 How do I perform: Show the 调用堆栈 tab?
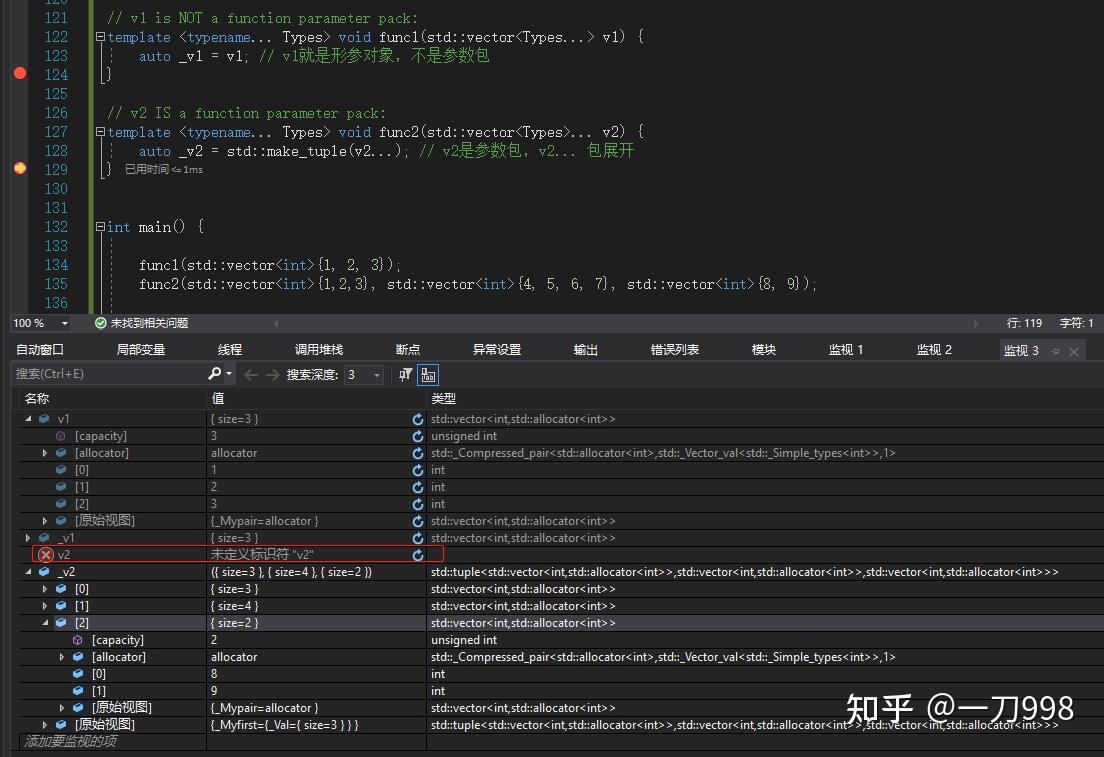click(319, 350)
